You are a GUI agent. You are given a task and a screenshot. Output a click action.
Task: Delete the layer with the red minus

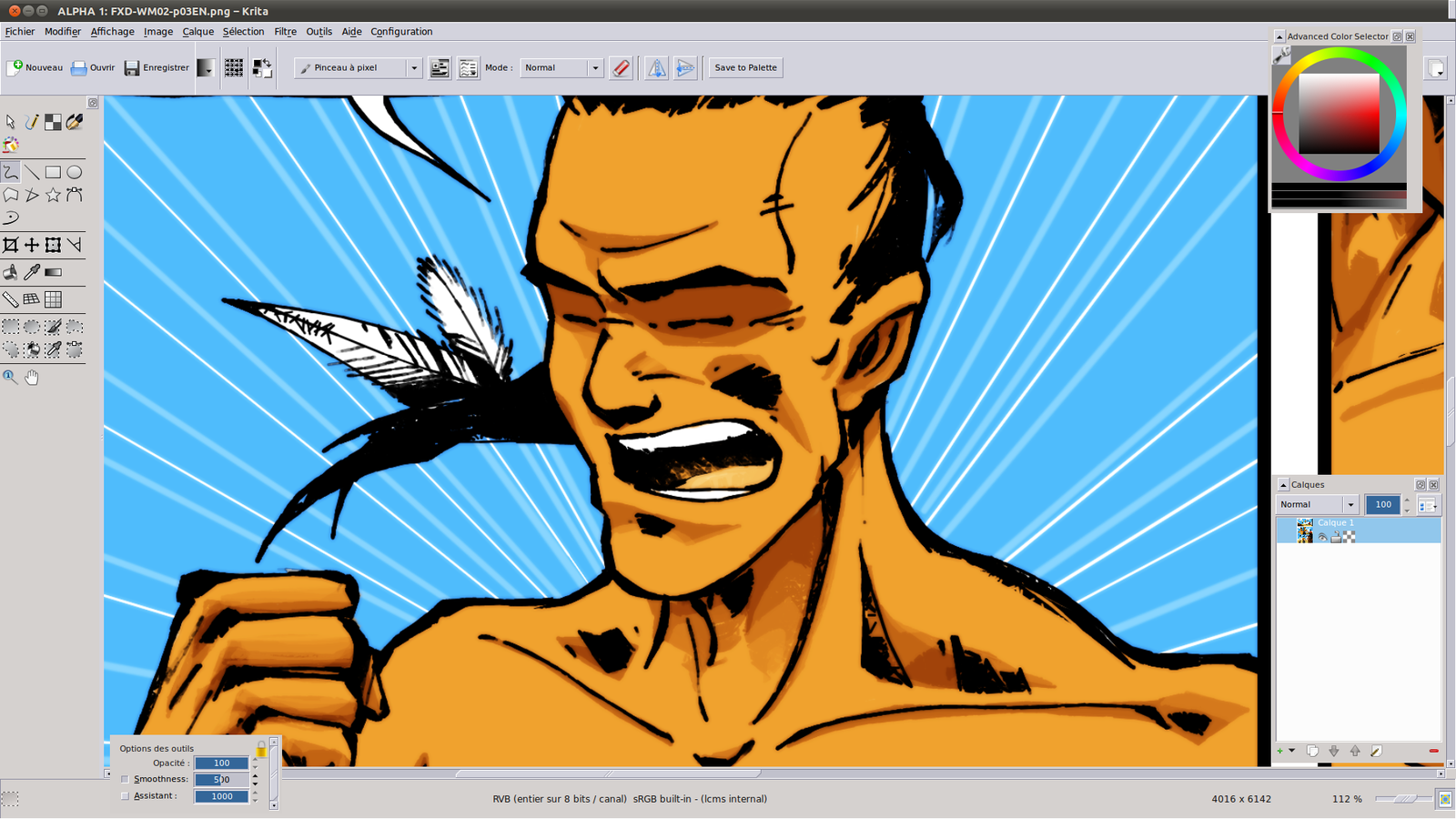[x=1433, y=751]
